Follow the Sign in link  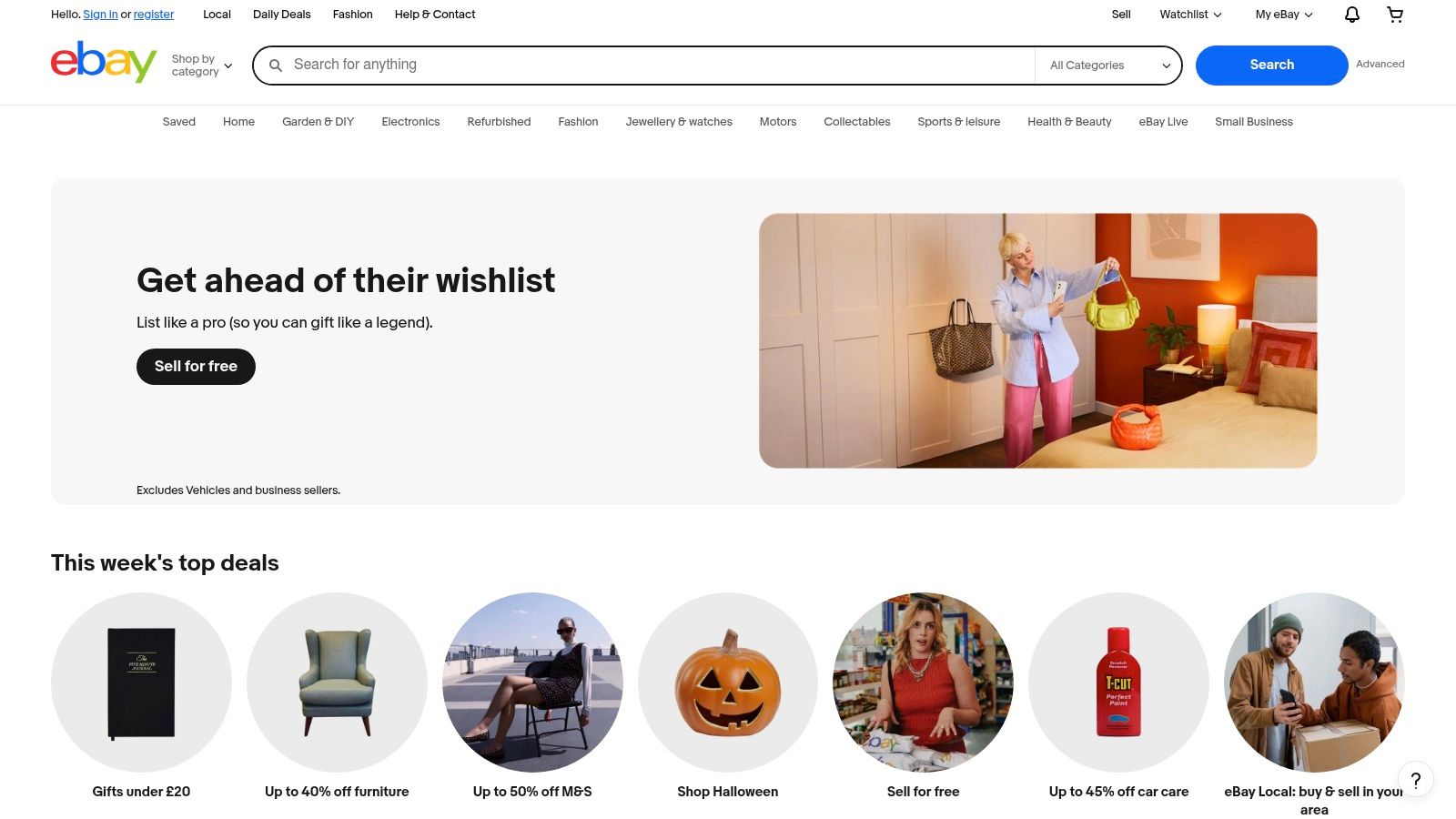(x=100, y=15)
